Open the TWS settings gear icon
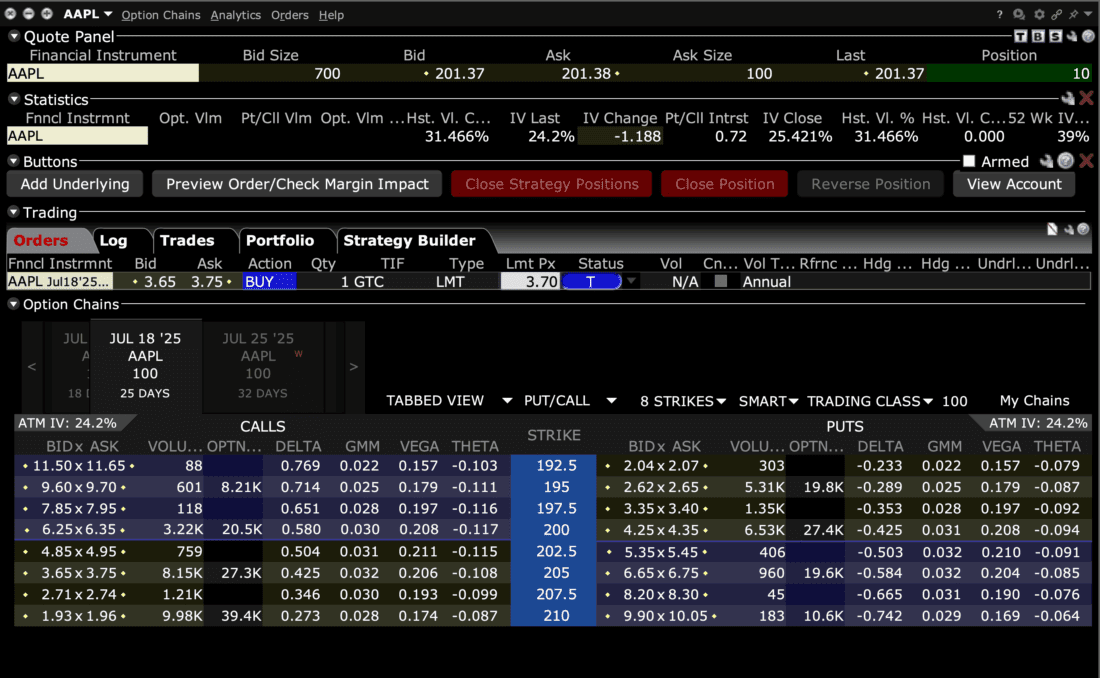The height and width of the screenshot is (678, 1100). (1038, 14)
